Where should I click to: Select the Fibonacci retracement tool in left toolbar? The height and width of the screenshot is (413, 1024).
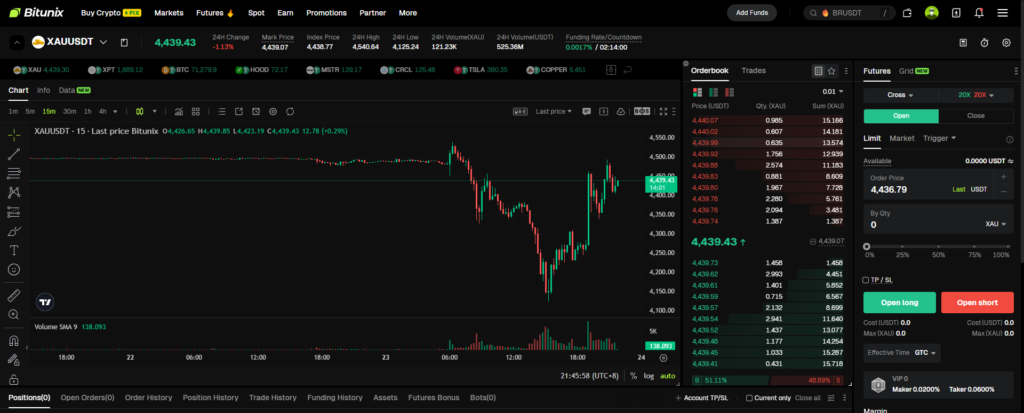14,173
